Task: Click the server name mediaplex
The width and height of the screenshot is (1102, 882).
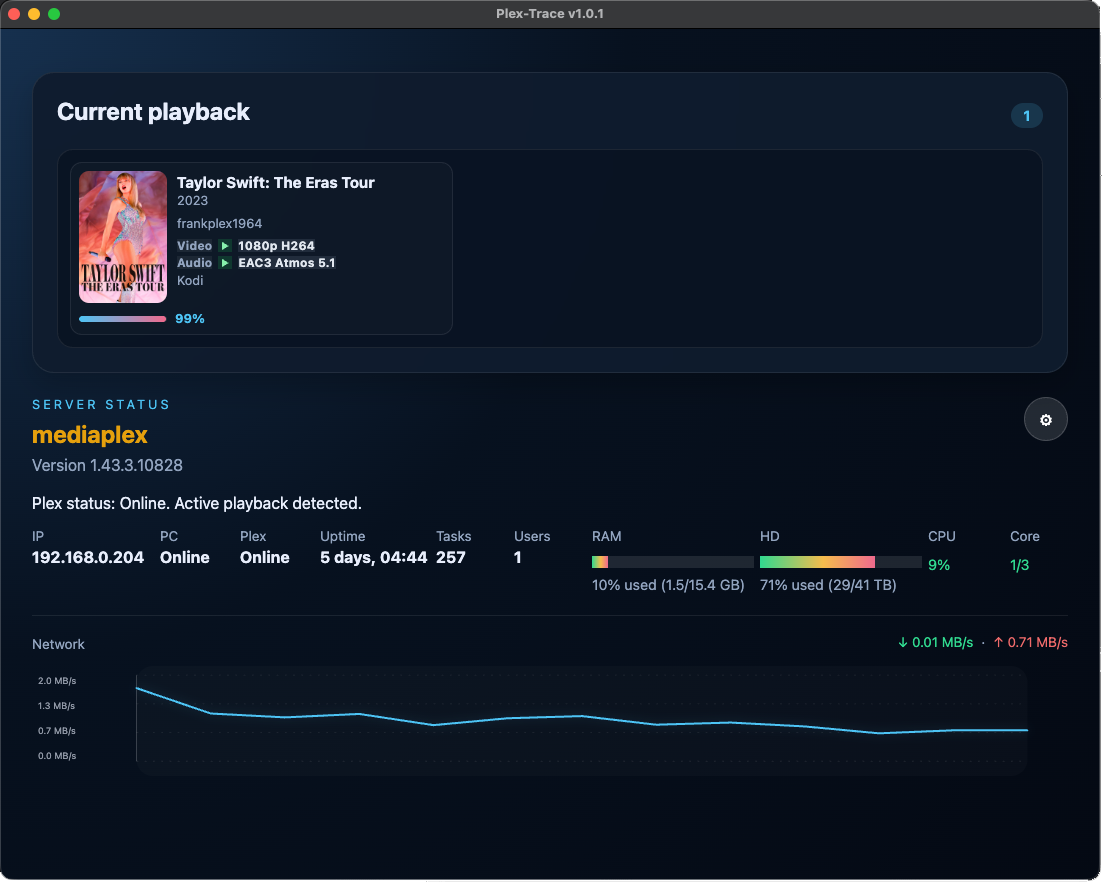Action: (x=90, y=435)
